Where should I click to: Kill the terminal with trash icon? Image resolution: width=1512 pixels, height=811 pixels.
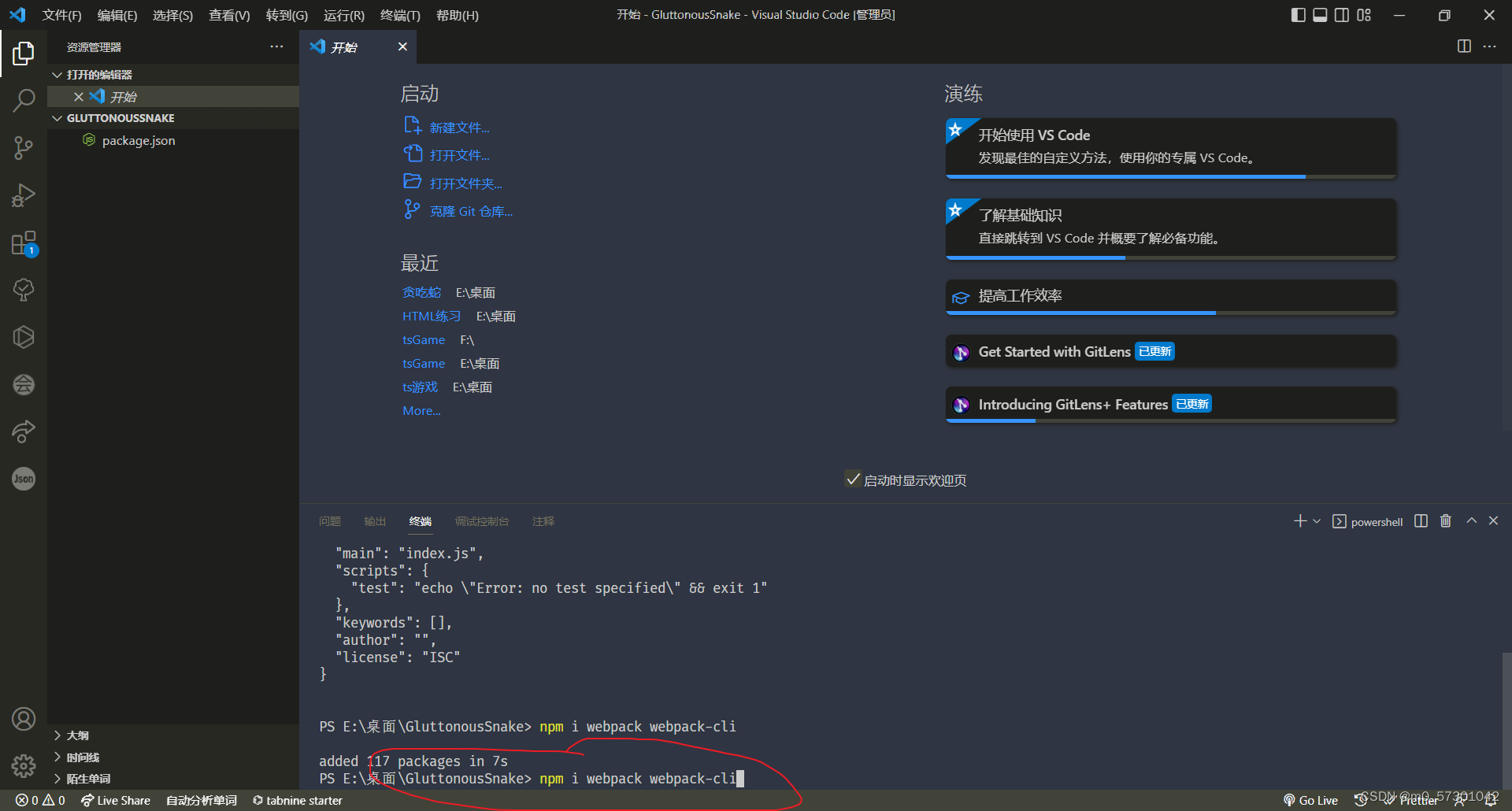pyautogui.click(x=1446, y=521)
